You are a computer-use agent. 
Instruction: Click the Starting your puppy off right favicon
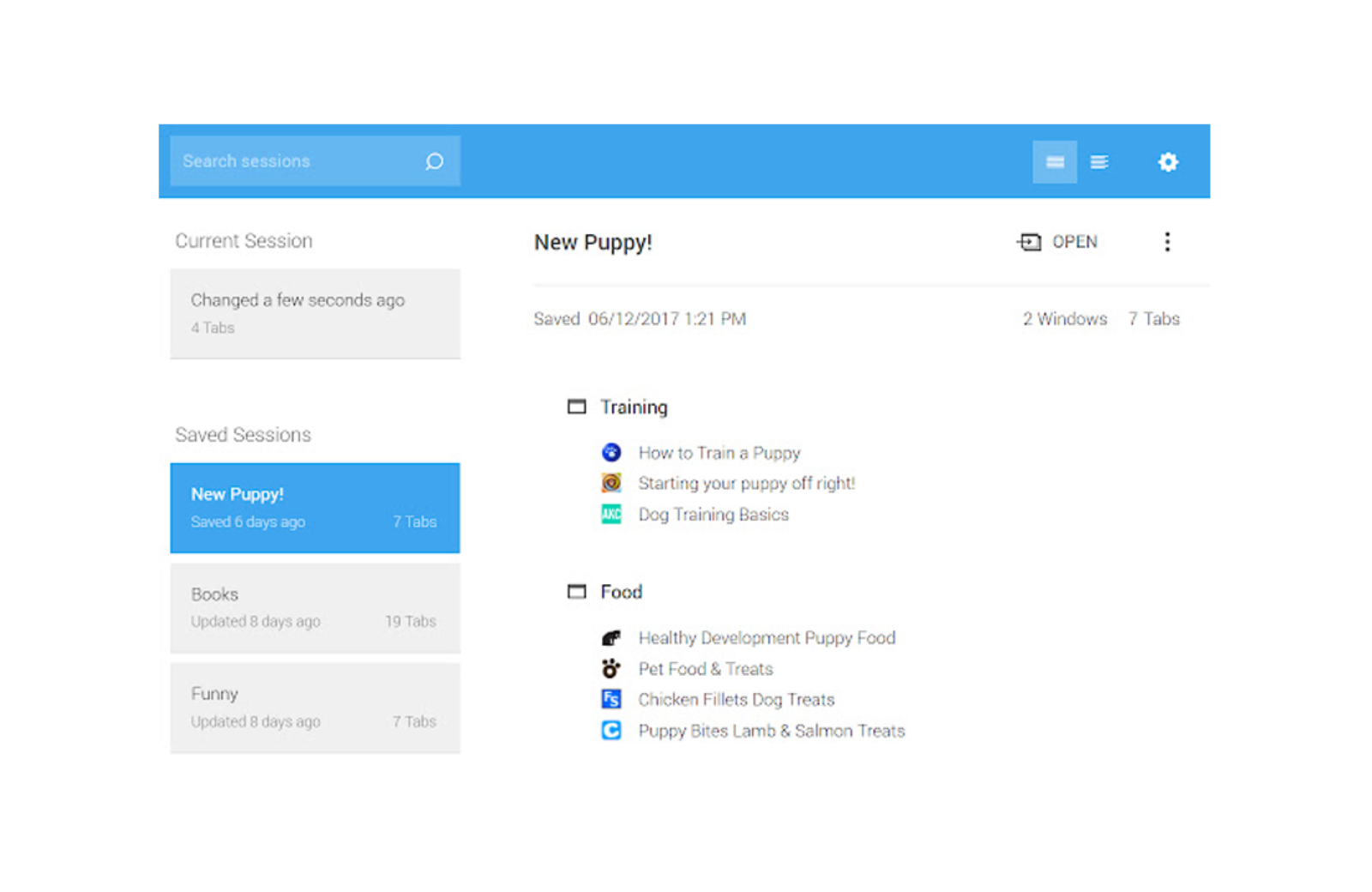pyautogui.click(x=611, y=483)
